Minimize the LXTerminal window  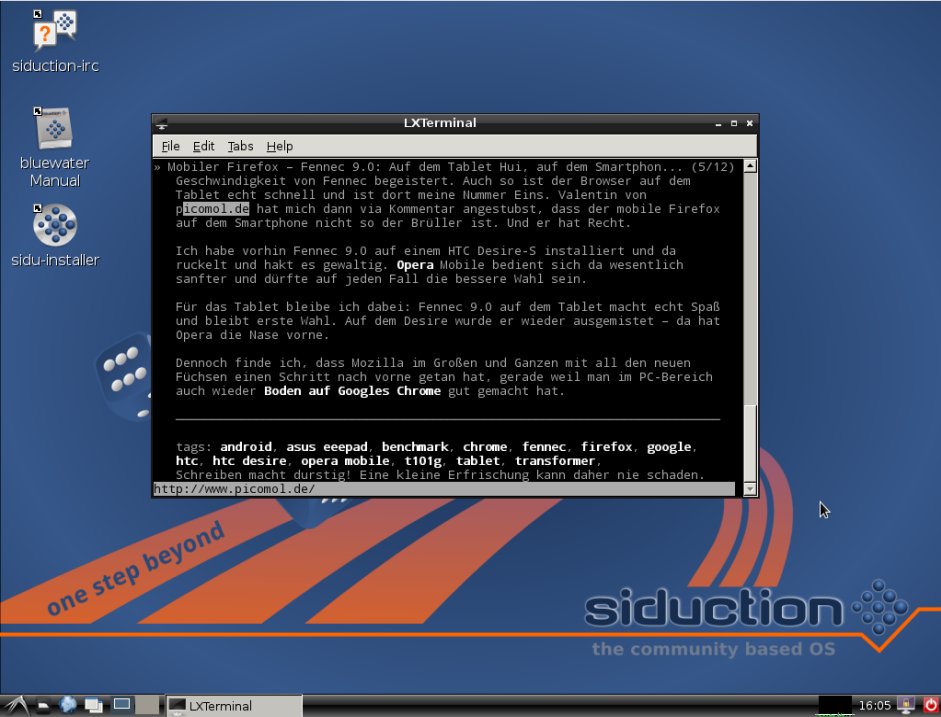[x=718, y=124]
